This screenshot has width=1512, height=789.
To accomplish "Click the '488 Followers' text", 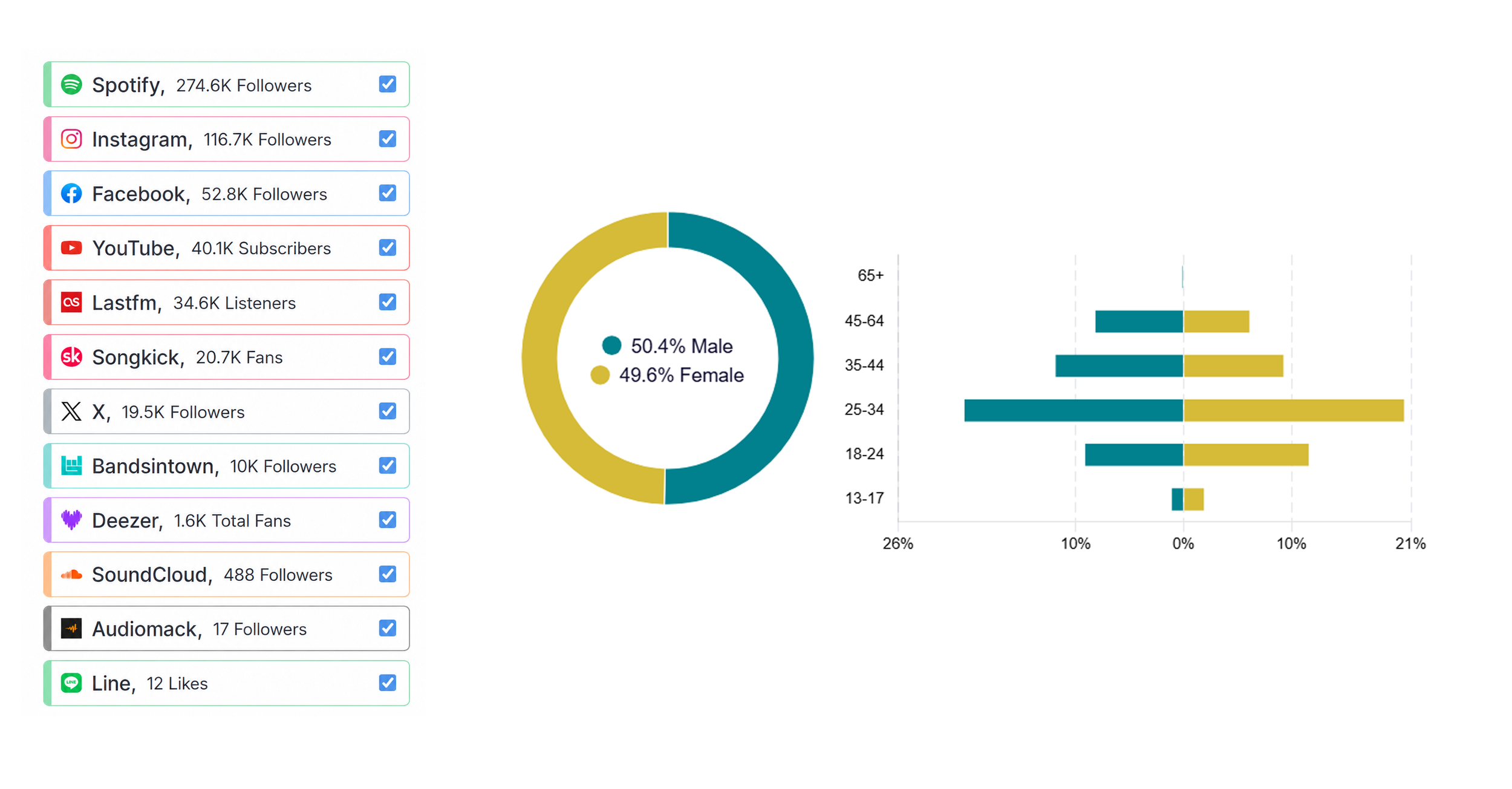I will [x=278, y=575].
